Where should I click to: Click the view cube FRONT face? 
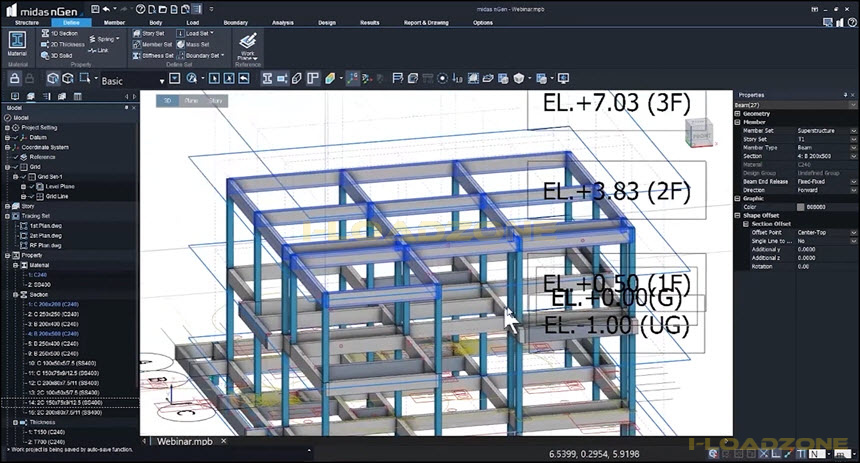[701, 135]
